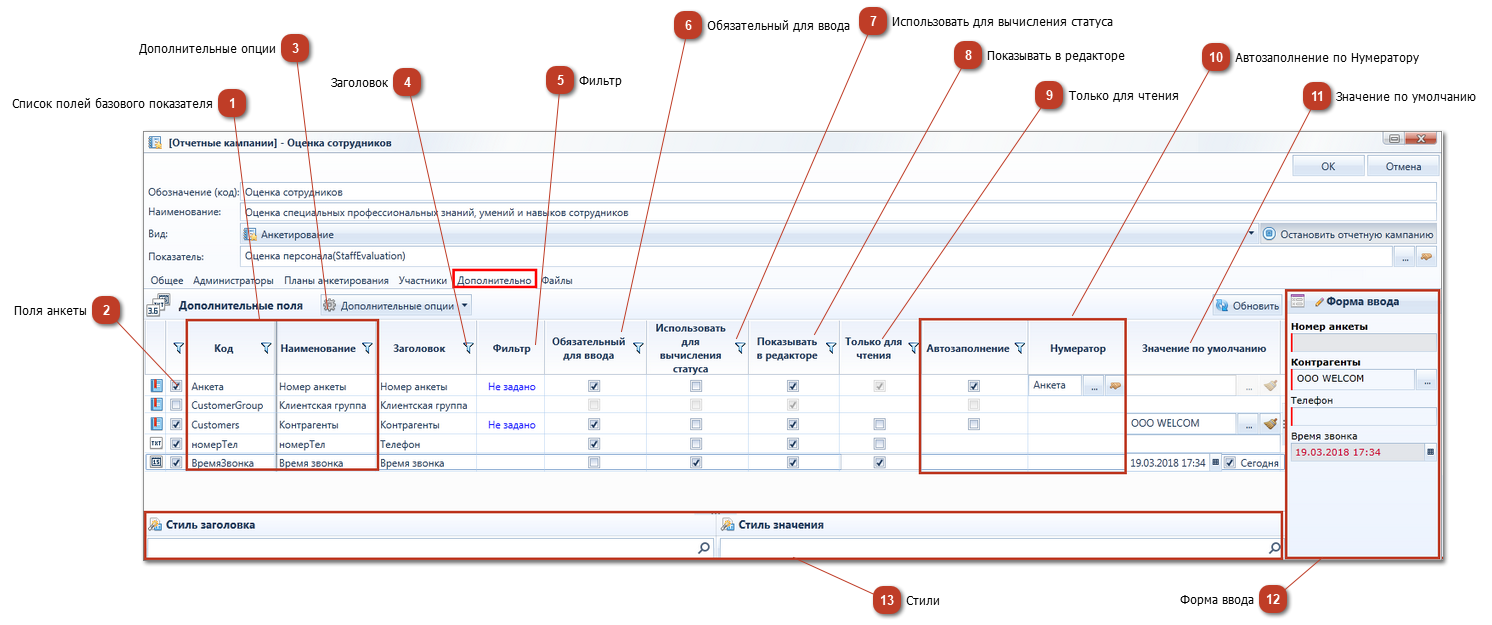1492x625 pixels.
Task: Click the Обновить button
Action: point(1247,306)
